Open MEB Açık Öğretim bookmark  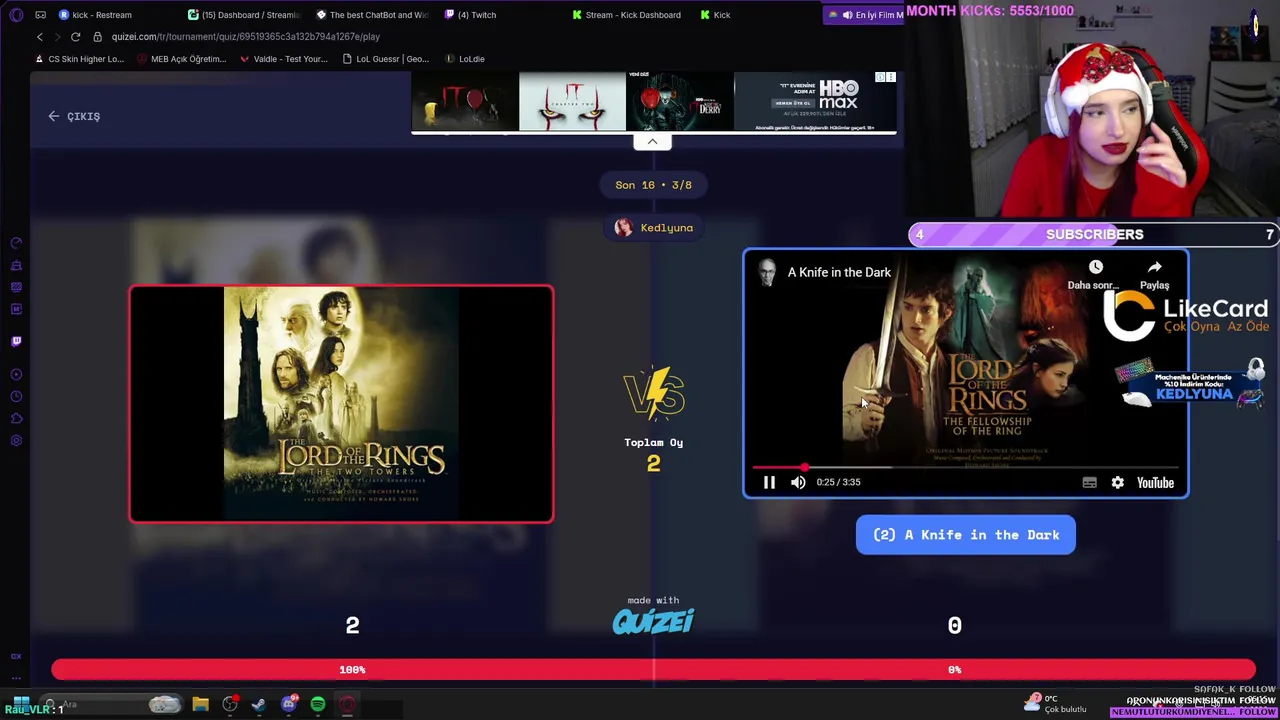tap(181, 59)
